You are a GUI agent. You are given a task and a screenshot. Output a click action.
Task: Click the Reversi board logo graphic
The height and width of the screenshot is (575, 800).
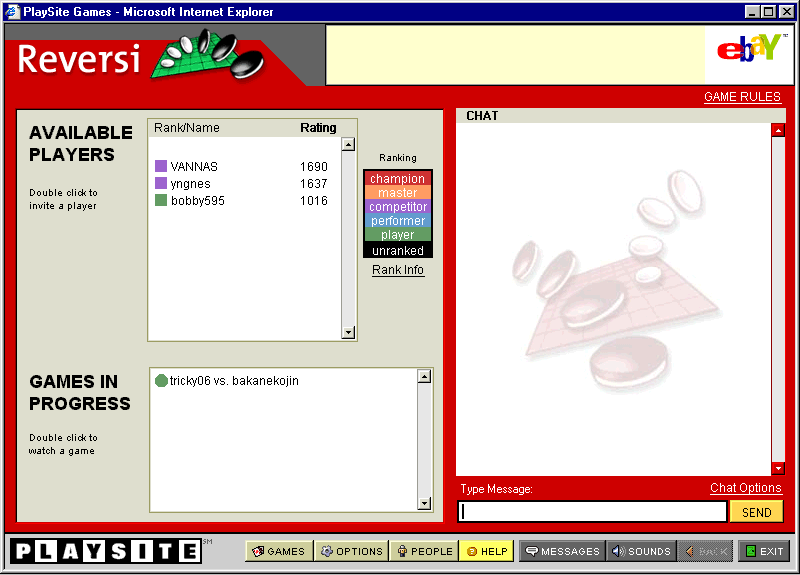208,55
